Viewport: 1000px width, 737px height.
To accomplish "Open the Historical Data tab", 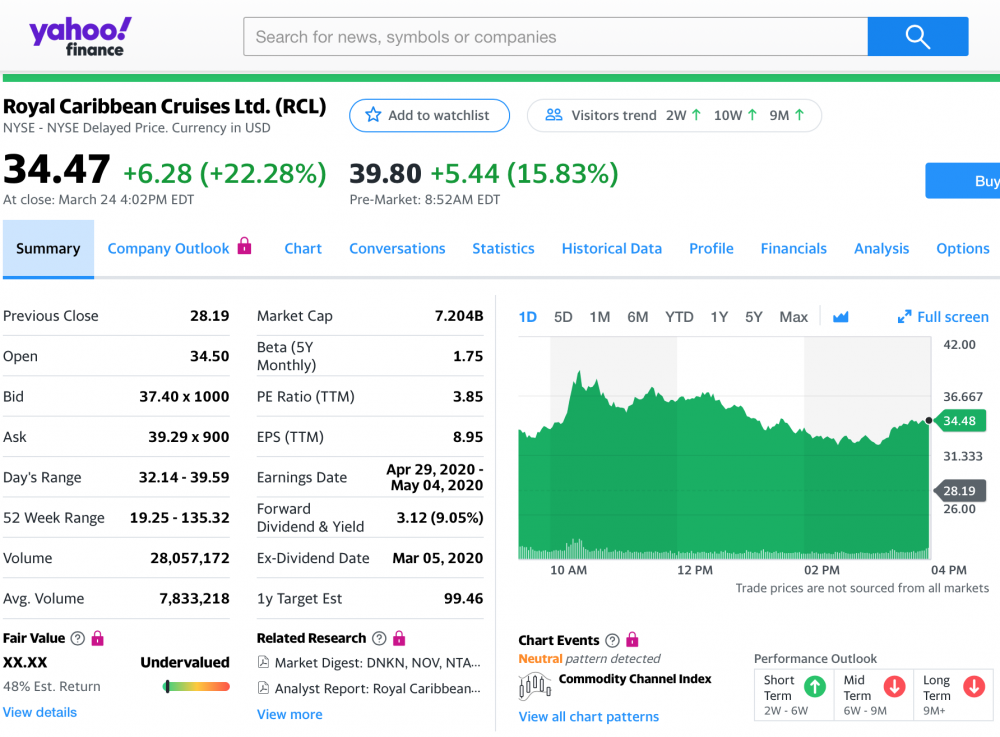I will click(x=612, y=249).
